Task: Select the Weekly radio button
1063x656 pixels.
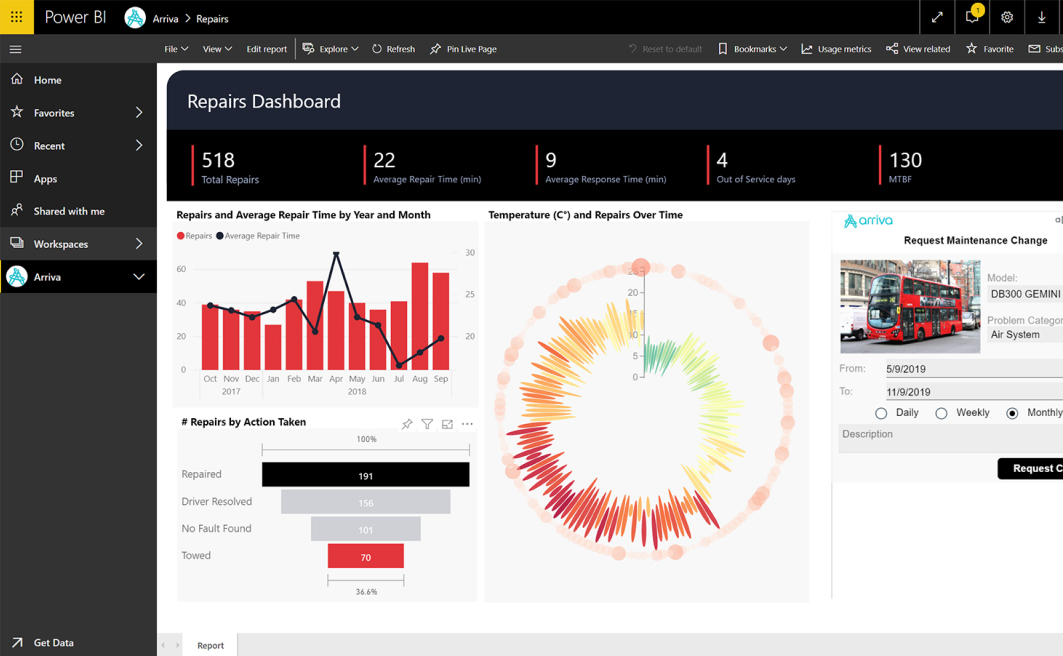Action: tap(941, 413)
